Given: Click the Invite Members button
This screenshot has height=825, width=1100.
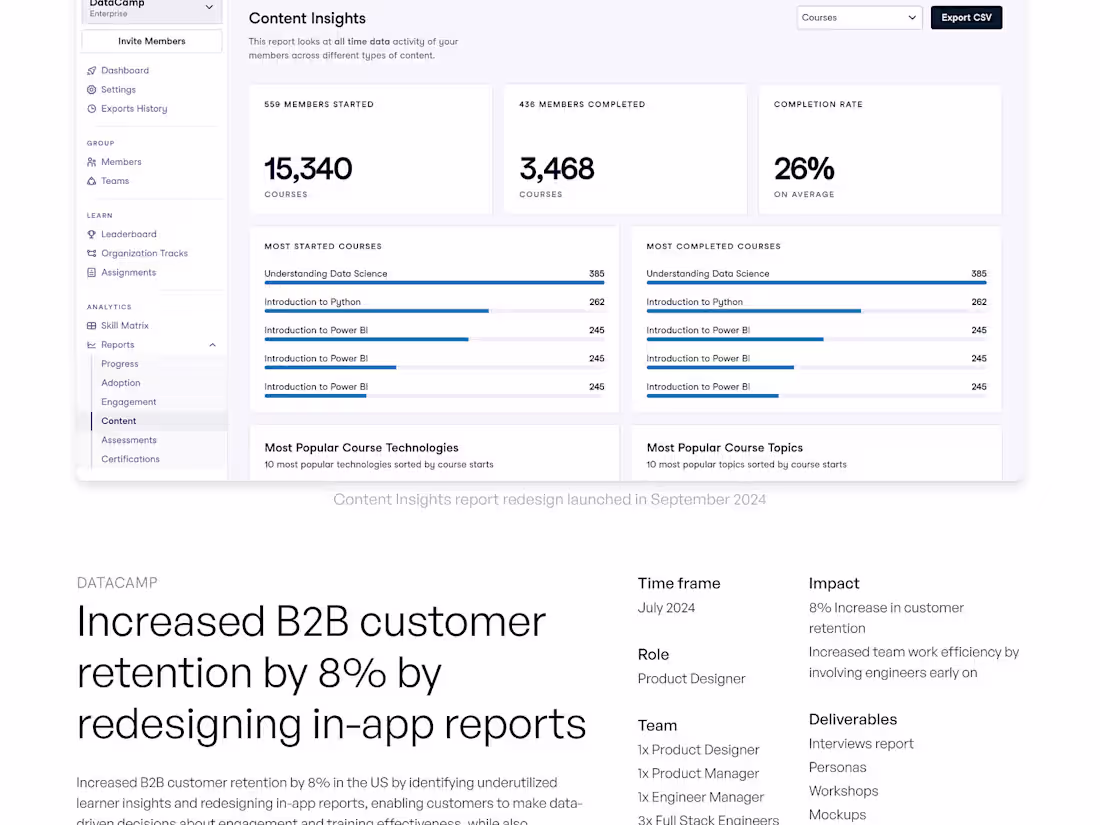Looking at the screenshot, I should [x=151, y=41].
